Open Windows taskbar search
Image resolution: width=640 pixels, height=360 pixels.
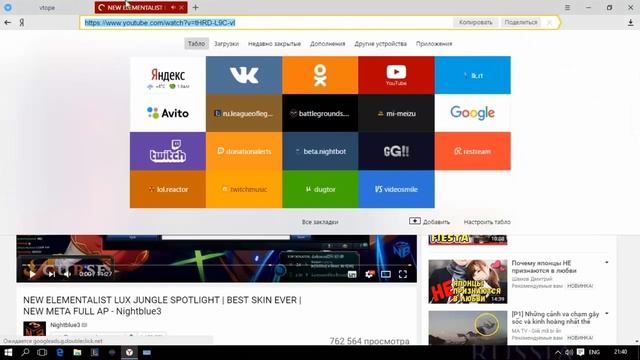tap(25, 352)
